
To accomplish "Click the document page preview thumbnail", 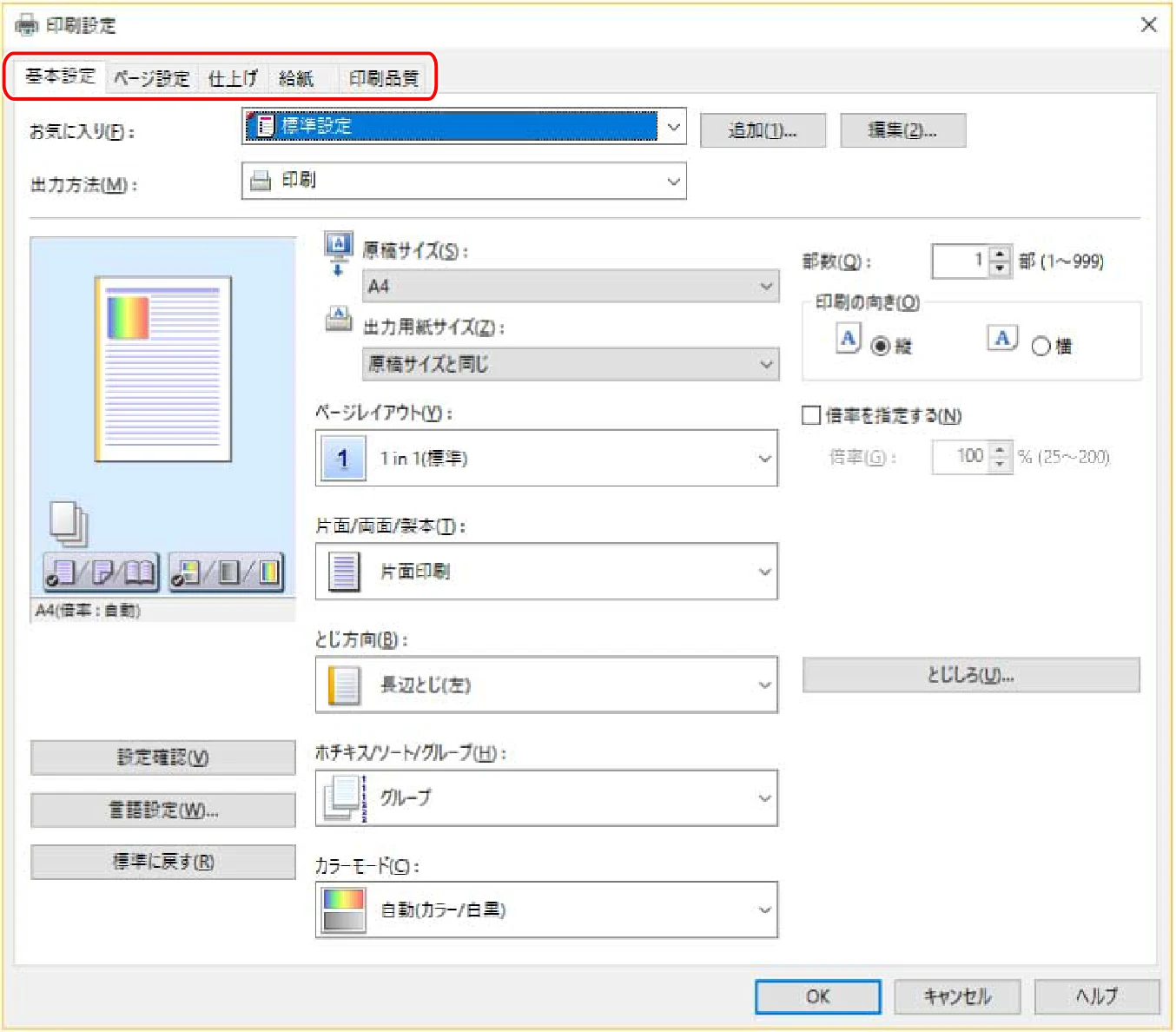I will point(162,369).
